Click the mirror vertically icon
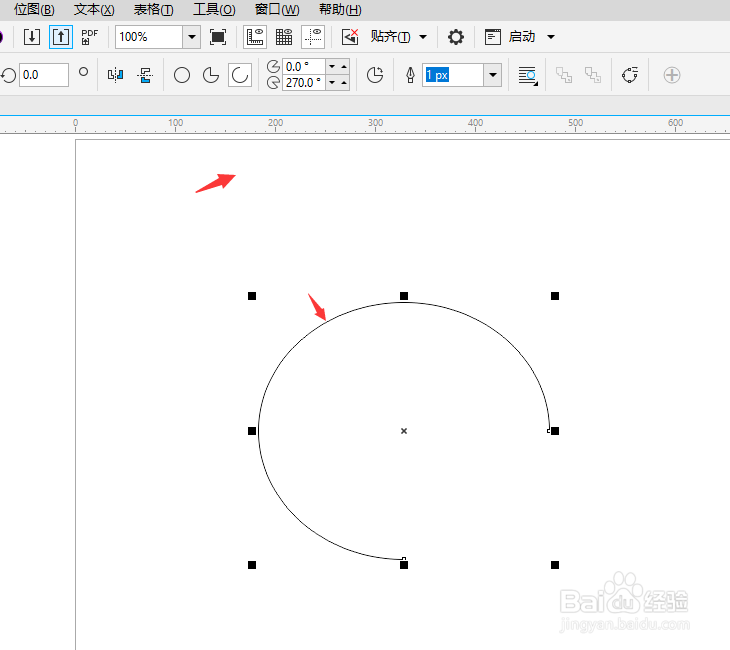The image size is (730, 650). pos(145,74)
